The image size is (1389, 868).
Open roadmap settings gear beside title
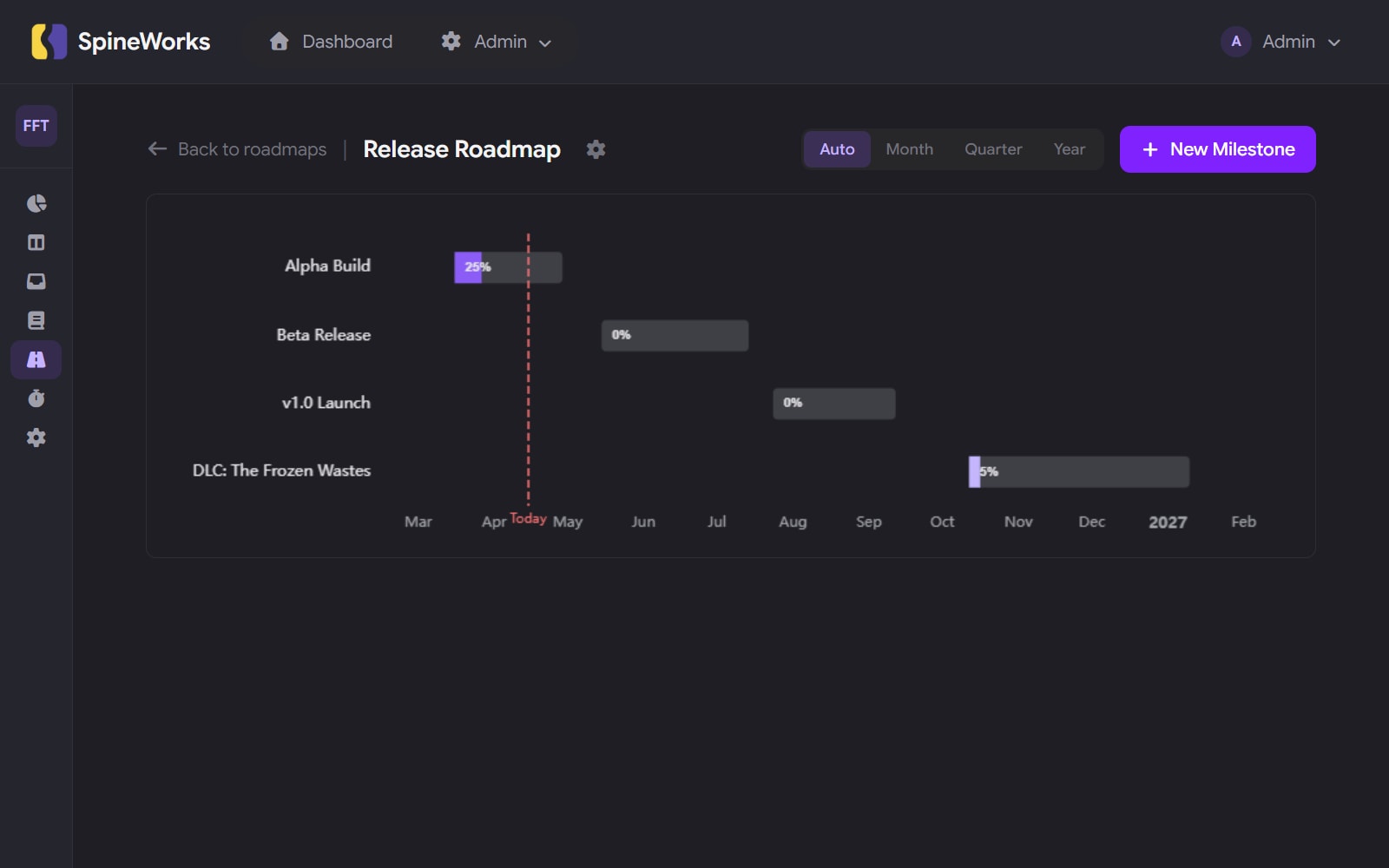coord(596,148)
